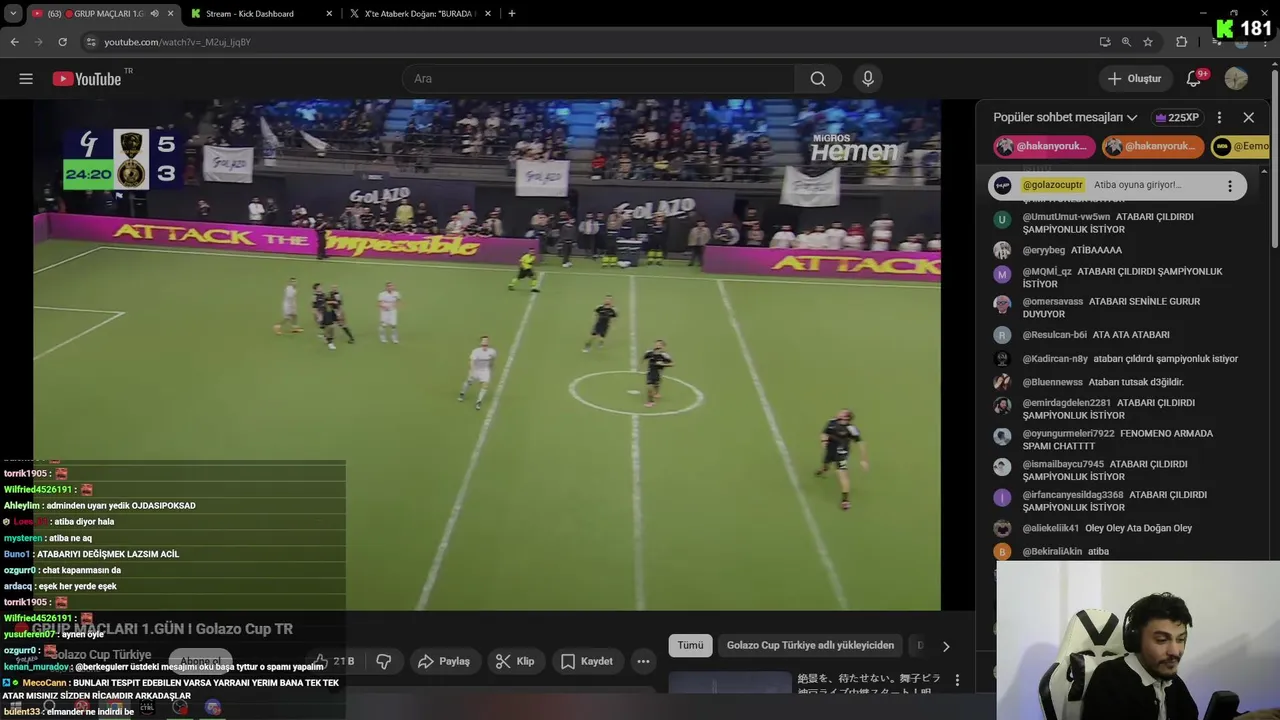The width and height of the screenshot is (1280, 720).
Task: Click the Klip scissors button
Action: point(515,661)
